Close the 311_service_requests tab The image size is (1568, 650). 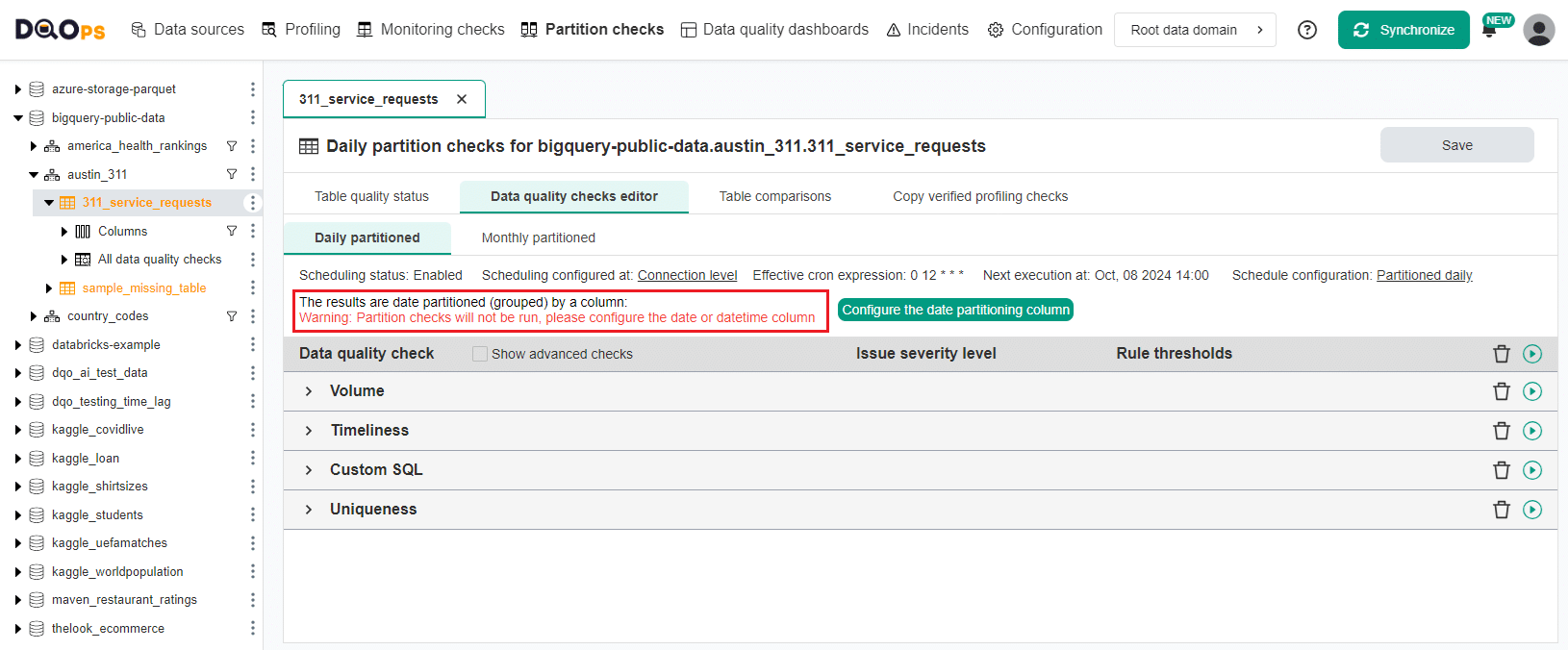pyautogui.click(x=462, y=99)
